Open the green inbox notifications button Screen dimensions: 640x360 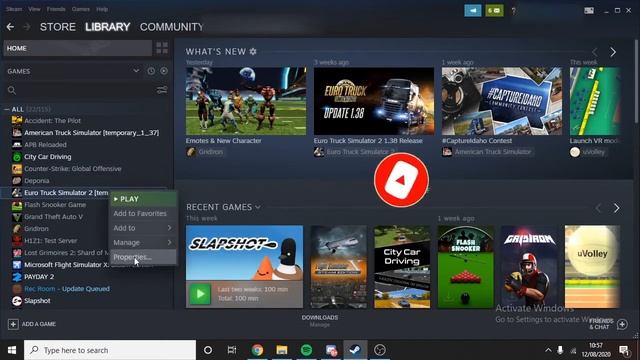click(494, 11)
